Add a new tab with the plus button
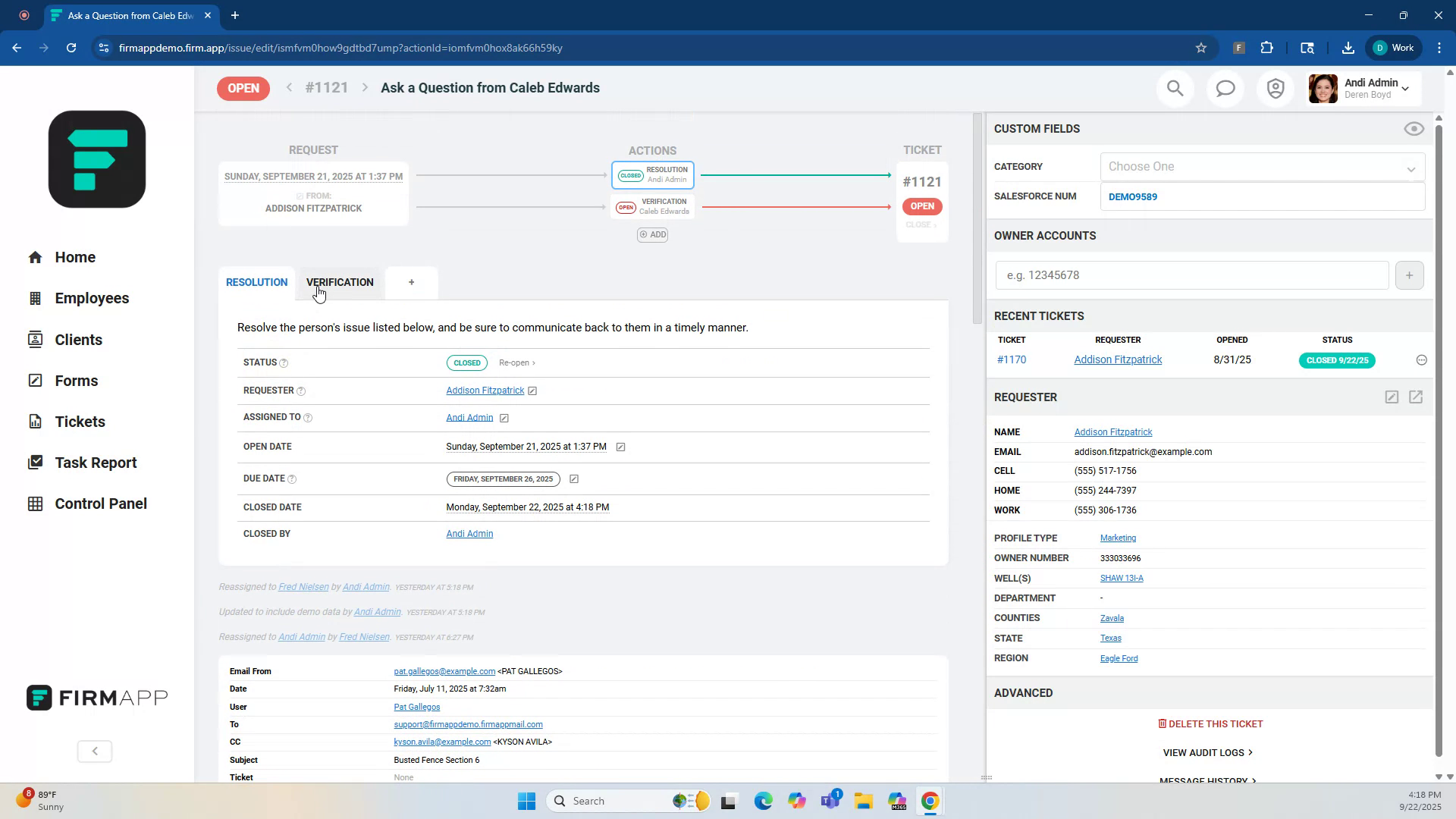Viewport: 1456px width, 819px height. (412, 282)
